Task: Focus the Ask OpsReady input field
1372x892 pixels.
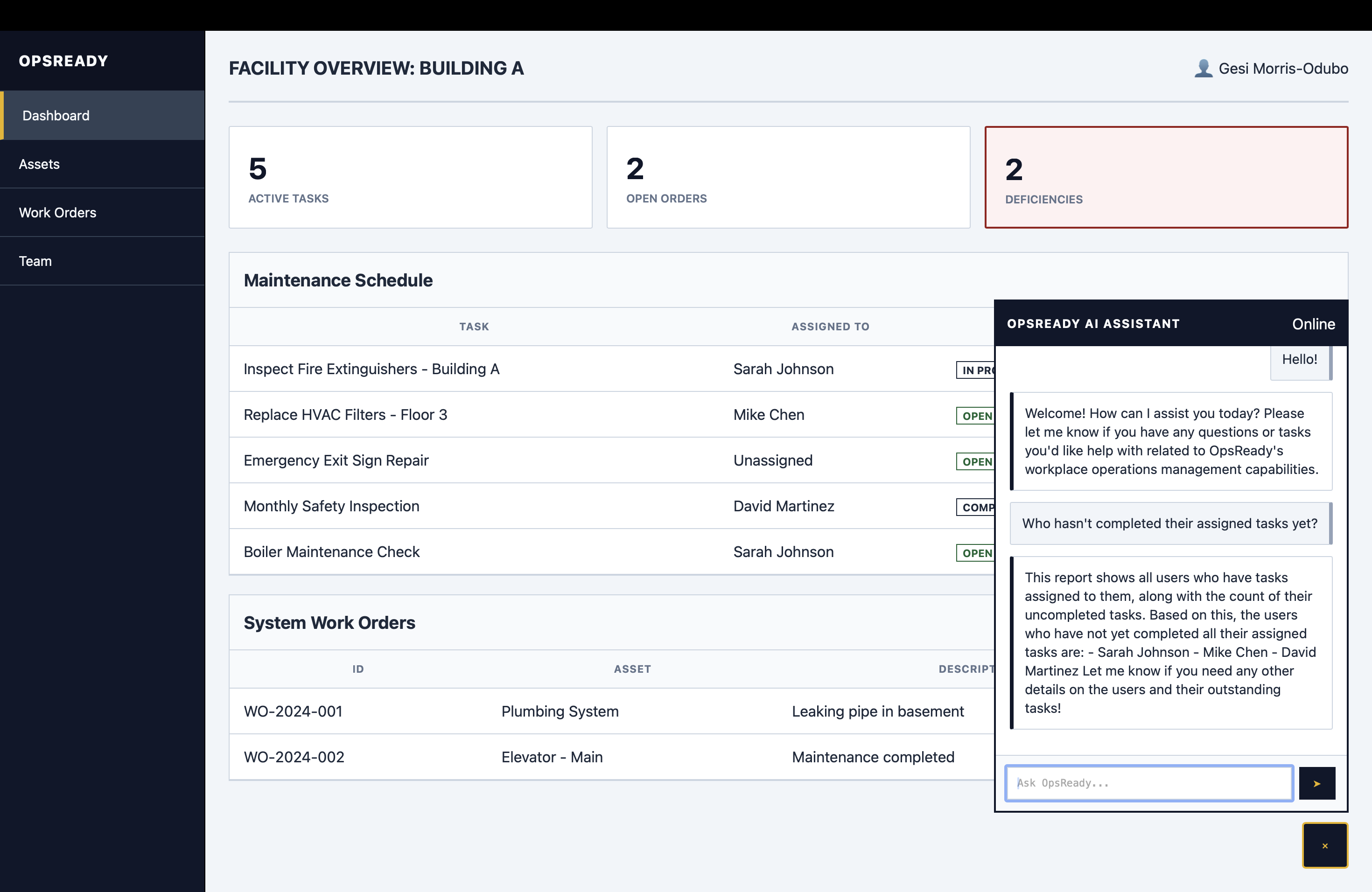Action: click(1148, 783)
